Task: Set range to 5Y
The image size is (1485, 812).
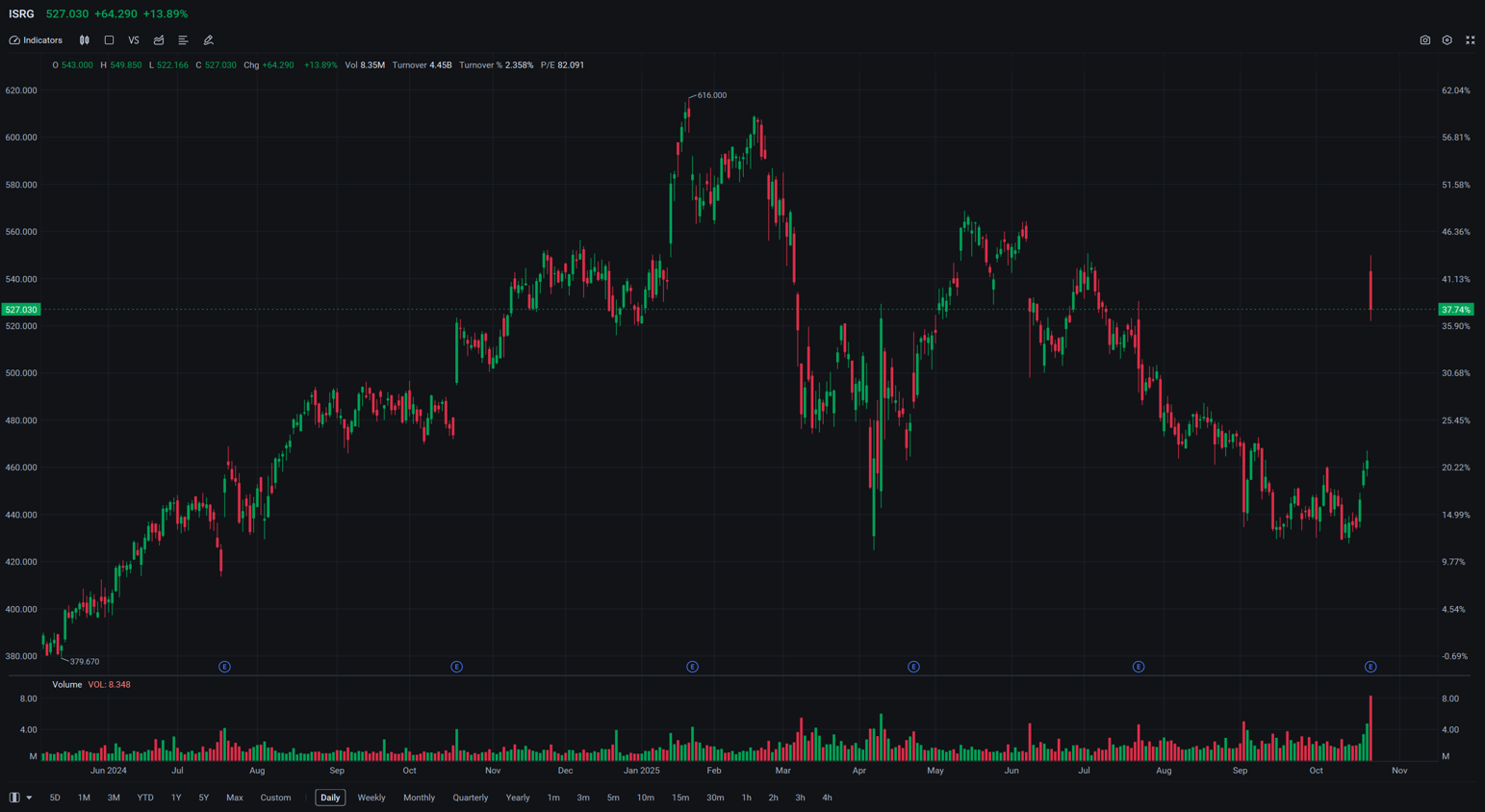Action: pyautogui.click(x=204, y=798)
